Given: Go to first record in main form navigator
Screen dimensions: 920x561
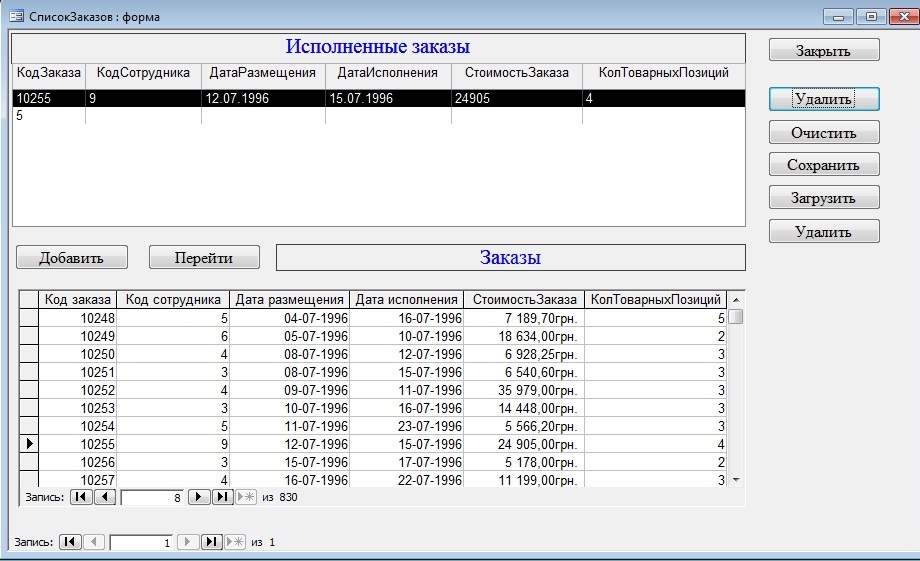Looking at the screenshot, I should pyautogui.click(x=70, y=542).
